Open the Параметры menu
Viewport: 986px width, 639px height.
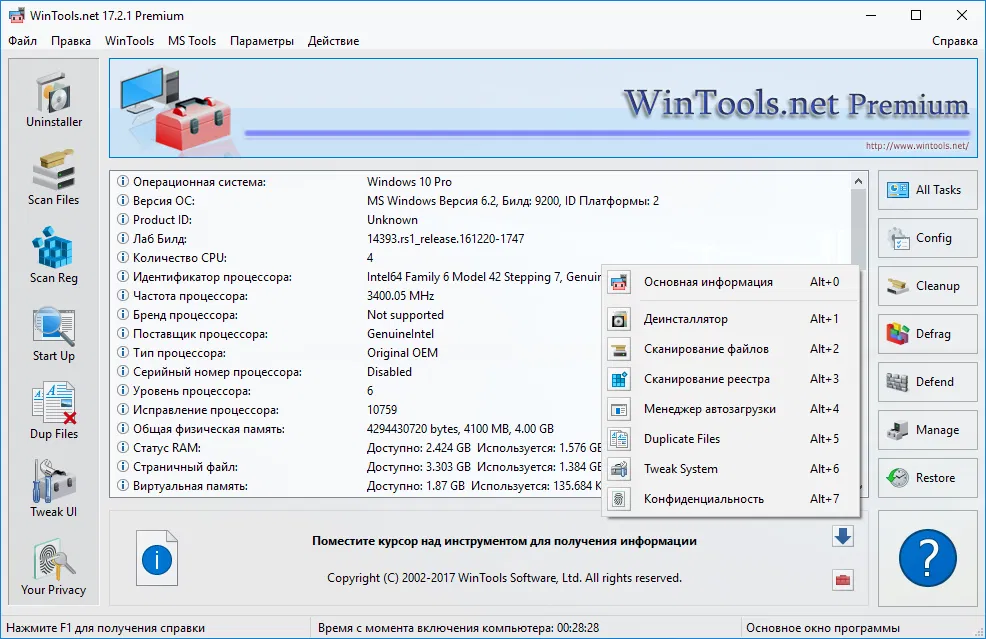[262, 41]
